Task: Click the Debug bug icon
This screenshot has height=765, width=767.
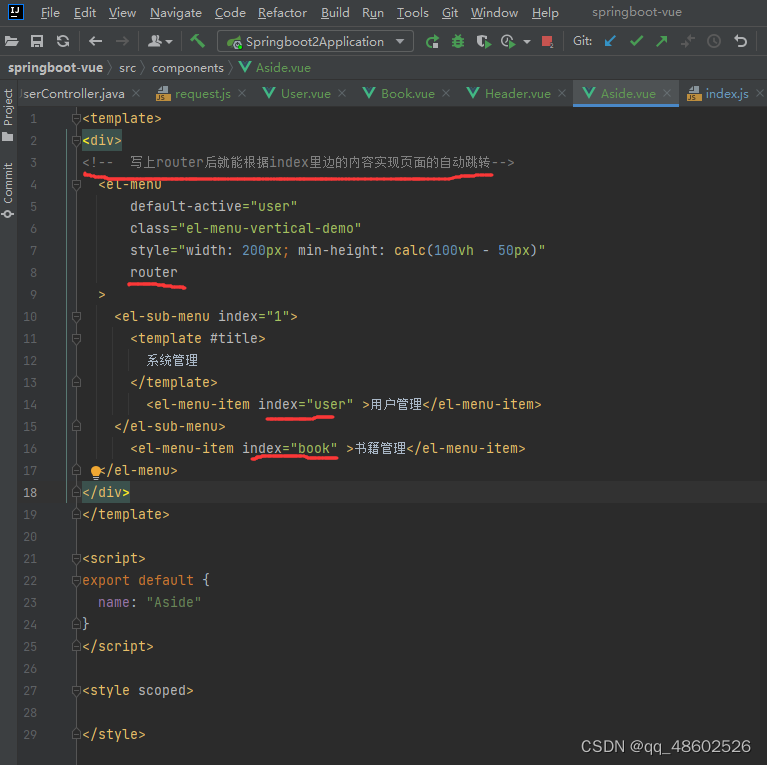Action: click(458, 42)
